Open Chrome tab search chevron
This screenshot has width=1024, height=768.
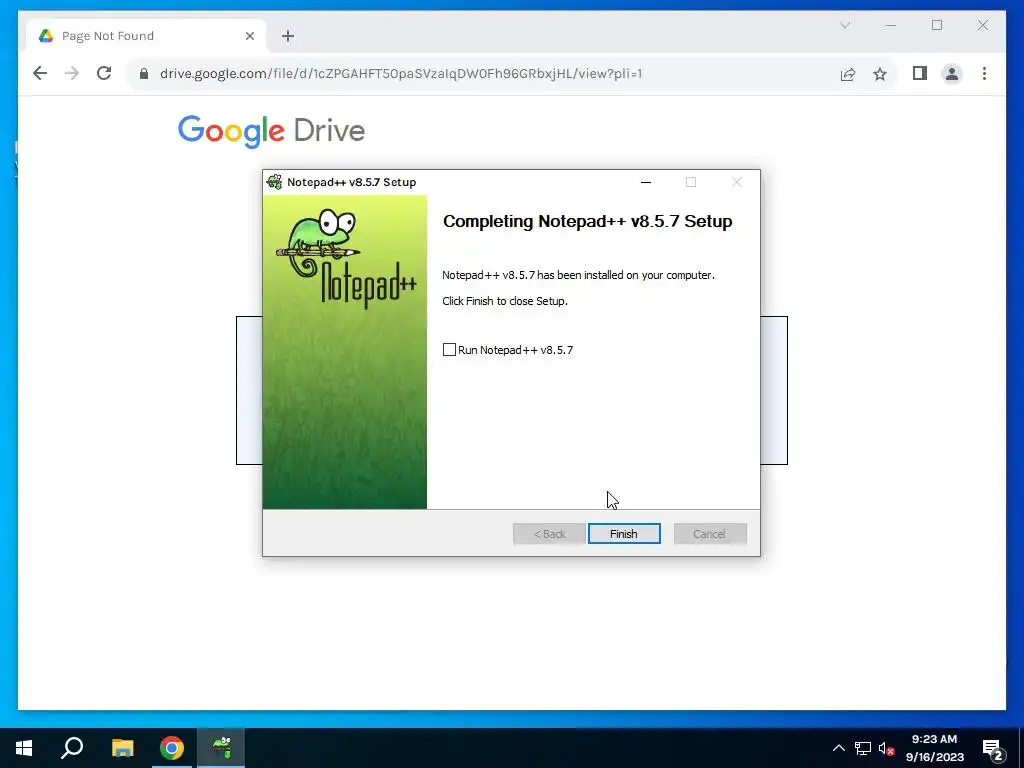tap(844, 25)
